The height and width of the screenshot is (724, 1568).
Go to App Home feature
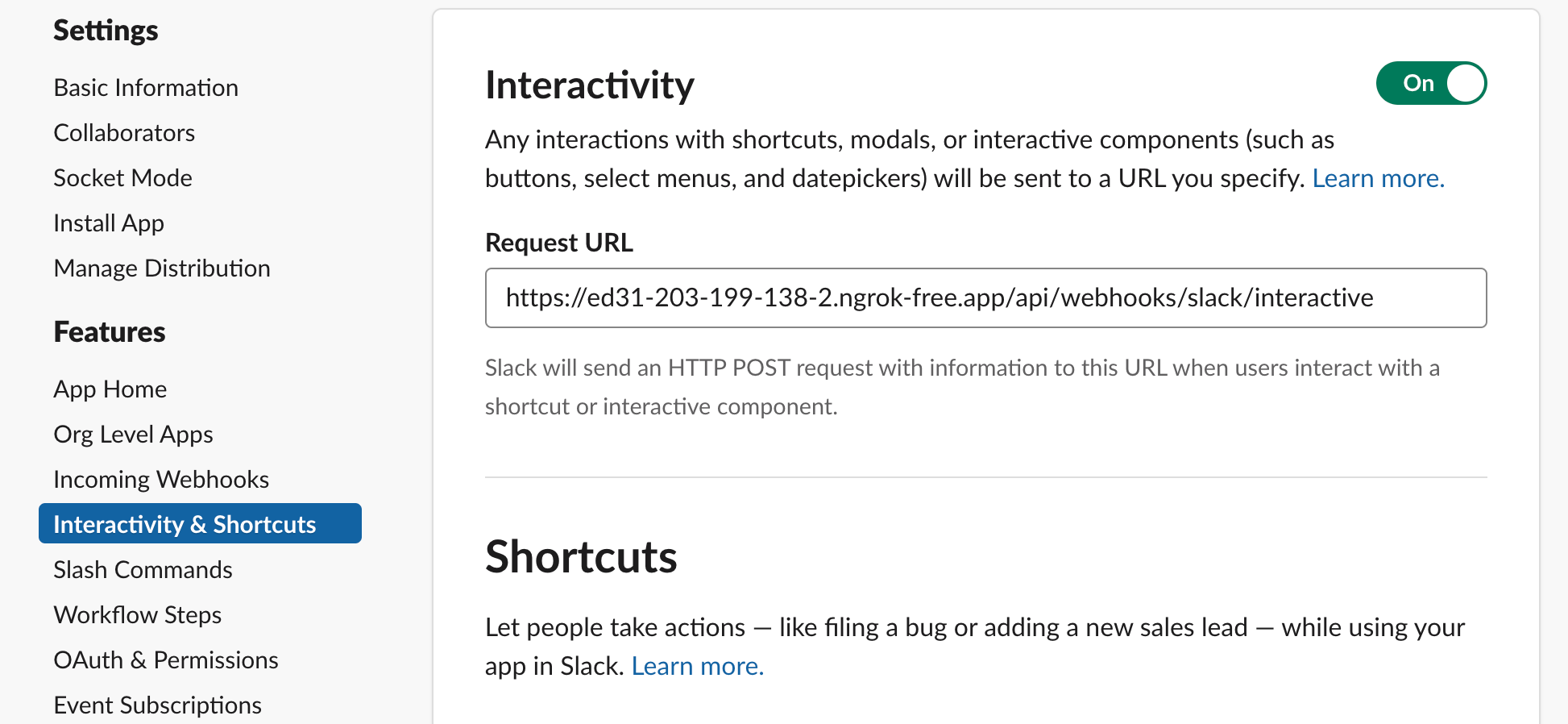[x=110, y=389]
